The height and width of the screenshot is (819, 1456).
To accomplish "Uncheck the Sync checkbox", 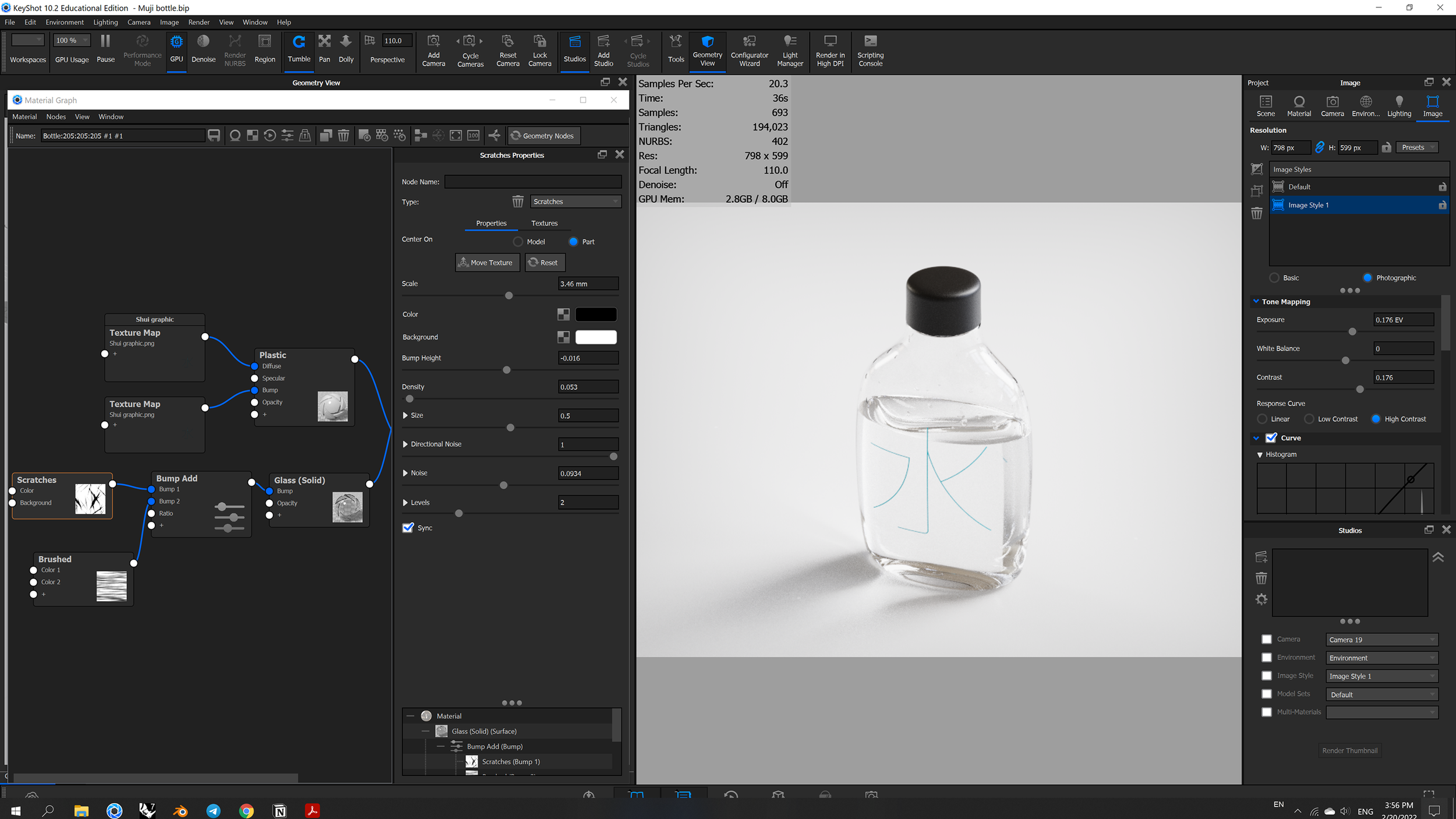I will [x=408, y=528].
